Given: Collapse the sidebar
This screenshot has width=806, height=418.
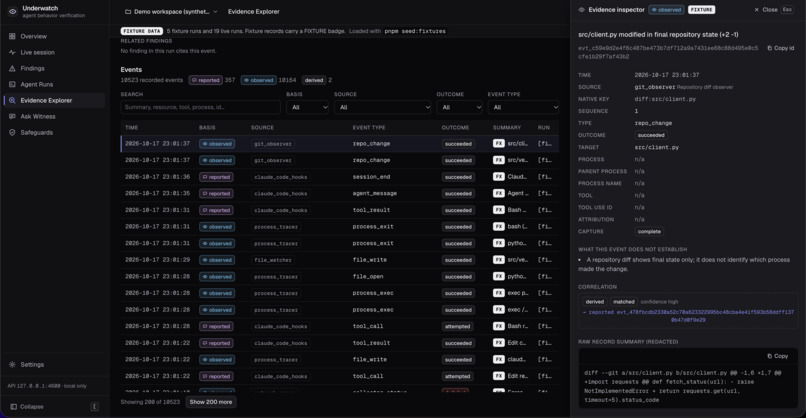Looking at the screenshot, I should 27,407.
